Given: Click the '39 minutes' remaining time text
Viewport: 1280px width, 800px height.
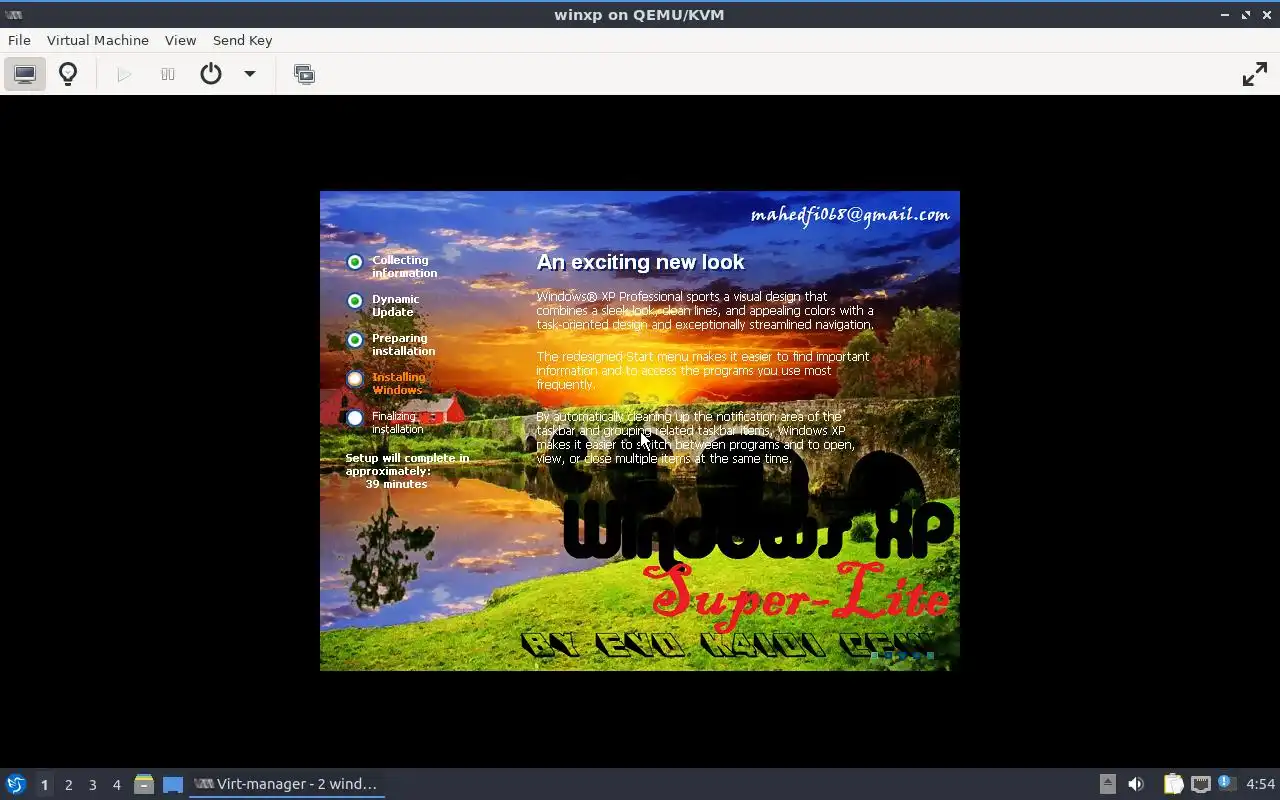Looking at the screenshot, I should click(x=396, y=484).
